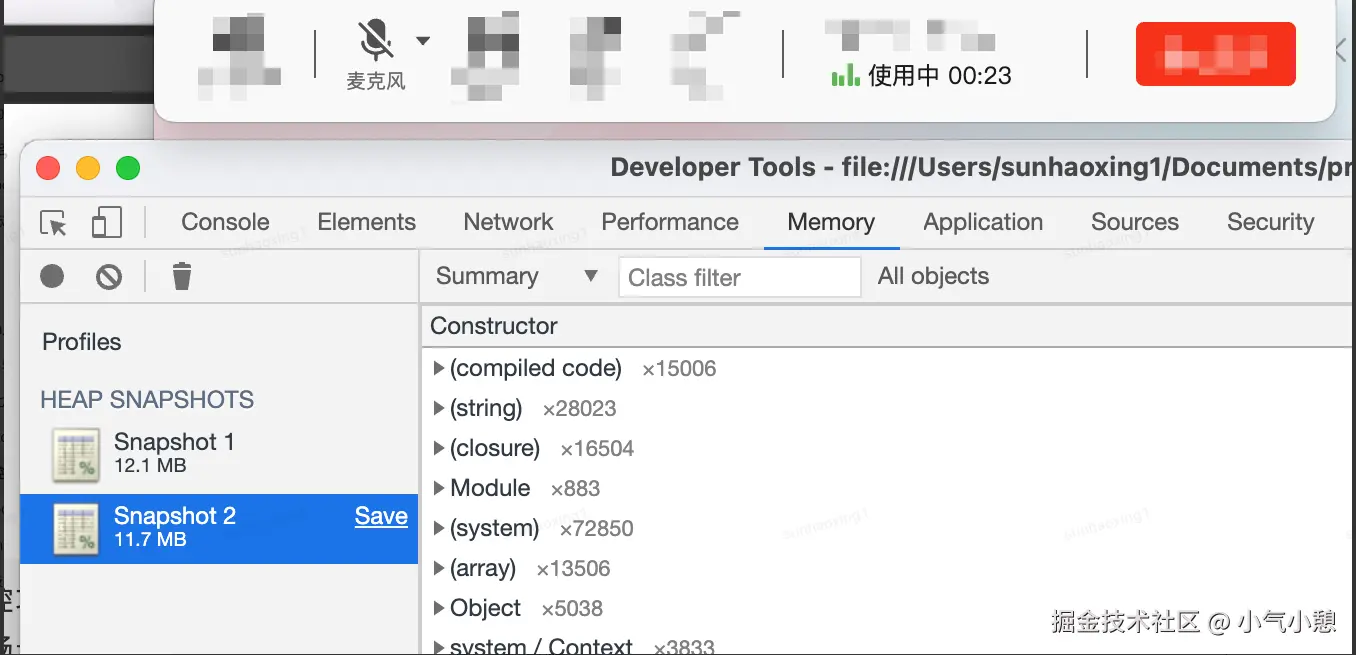
Task: Expand the (closure) constructor row
Action: pos(438,449)
